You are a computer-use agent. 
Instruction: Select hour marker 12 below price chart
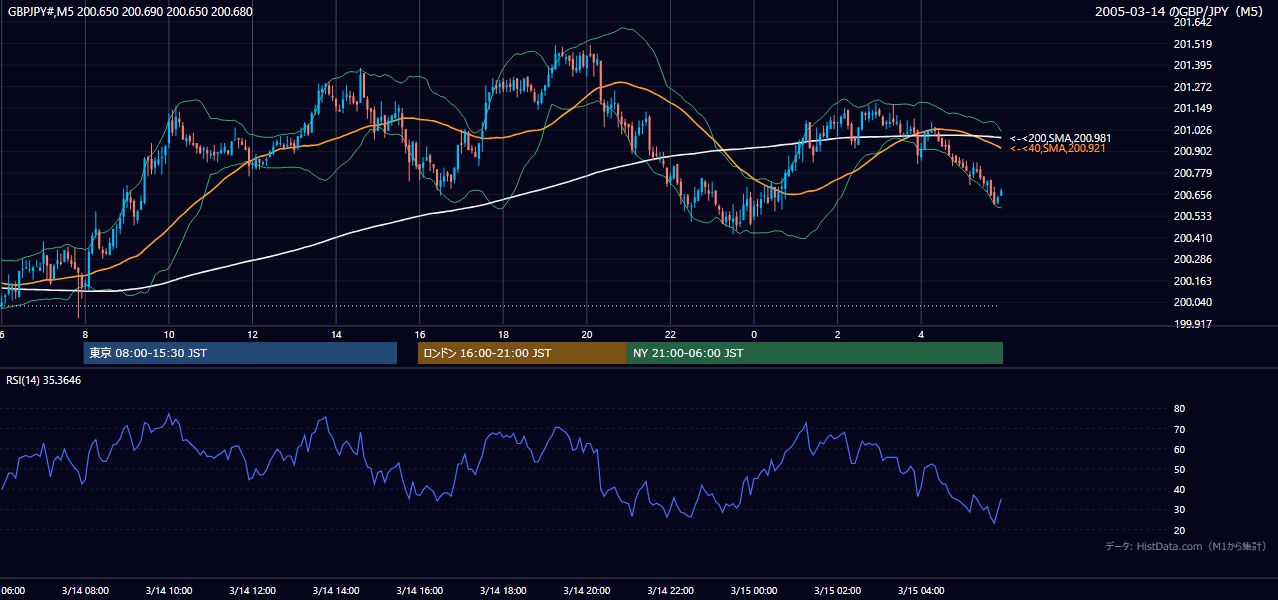[252, 335]
